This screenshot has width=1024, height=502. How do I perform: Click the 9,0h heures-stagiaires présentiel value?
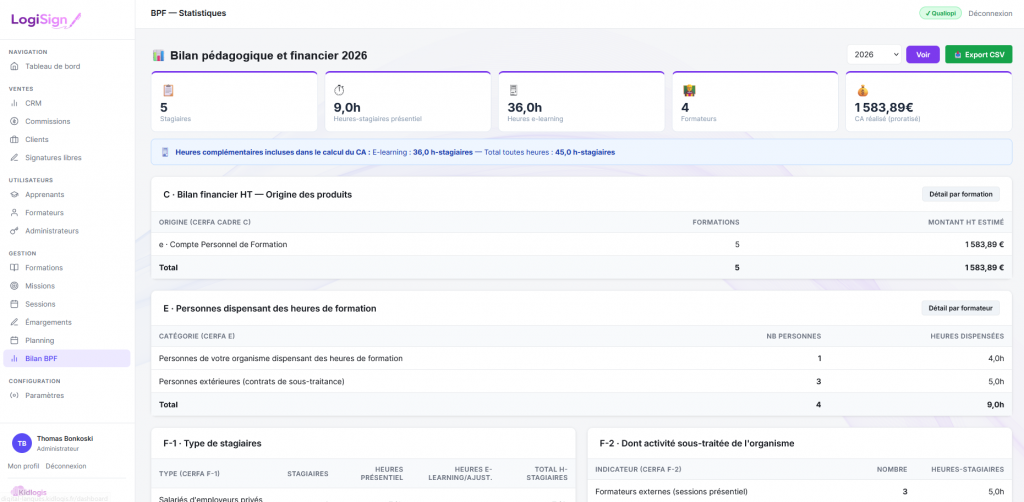(x=347, y=108)
